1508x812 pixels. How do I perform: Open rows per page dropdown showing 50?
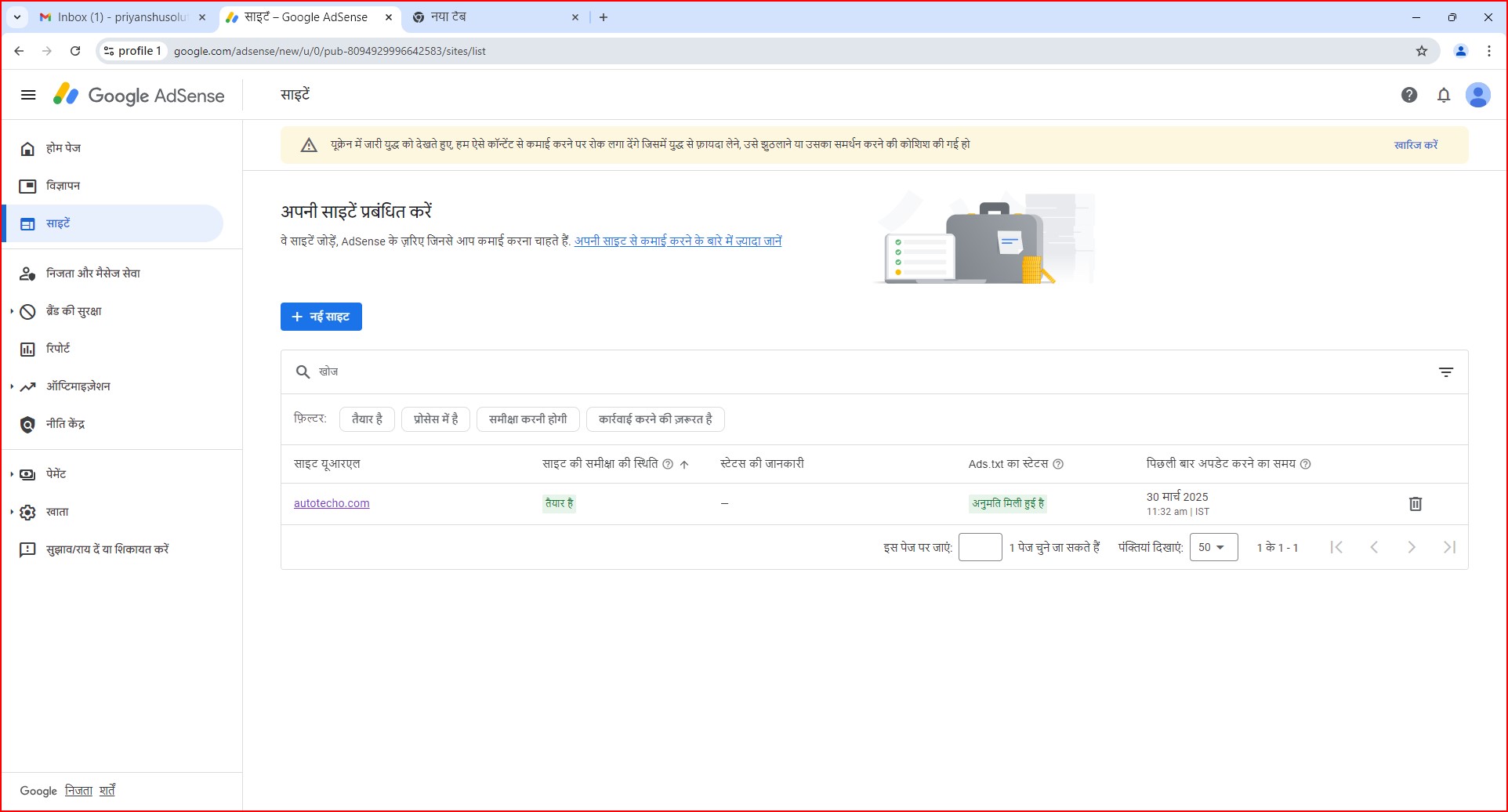point(1213,547)
